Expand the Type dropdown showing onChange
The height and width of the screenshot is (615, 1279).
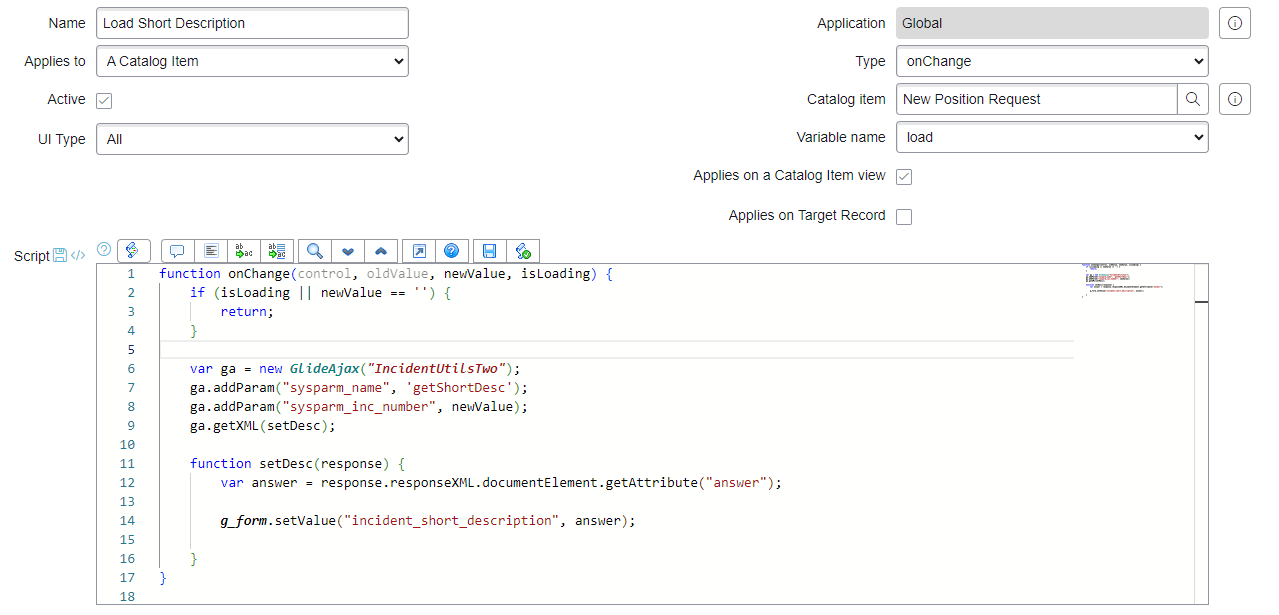(1052, 61)
